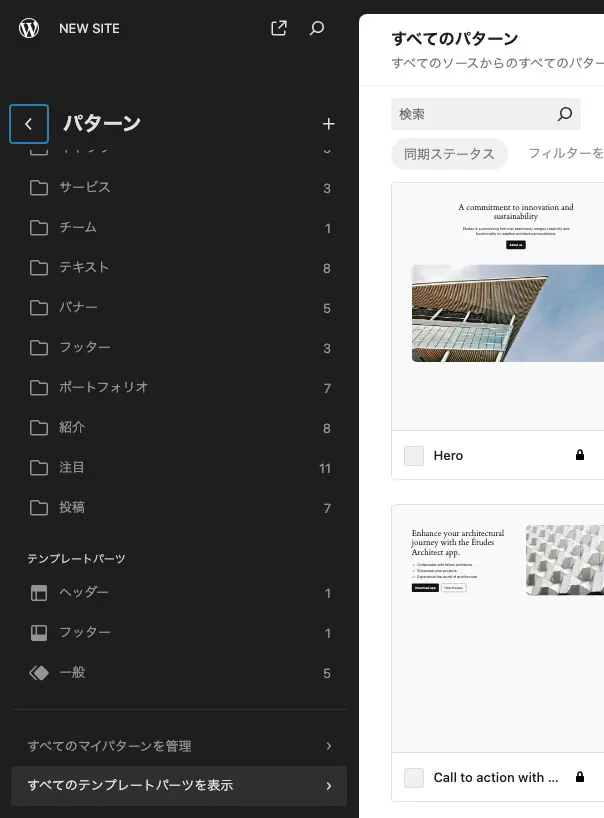Open the command palette search icon
The image size is (604, 818).
317,28
